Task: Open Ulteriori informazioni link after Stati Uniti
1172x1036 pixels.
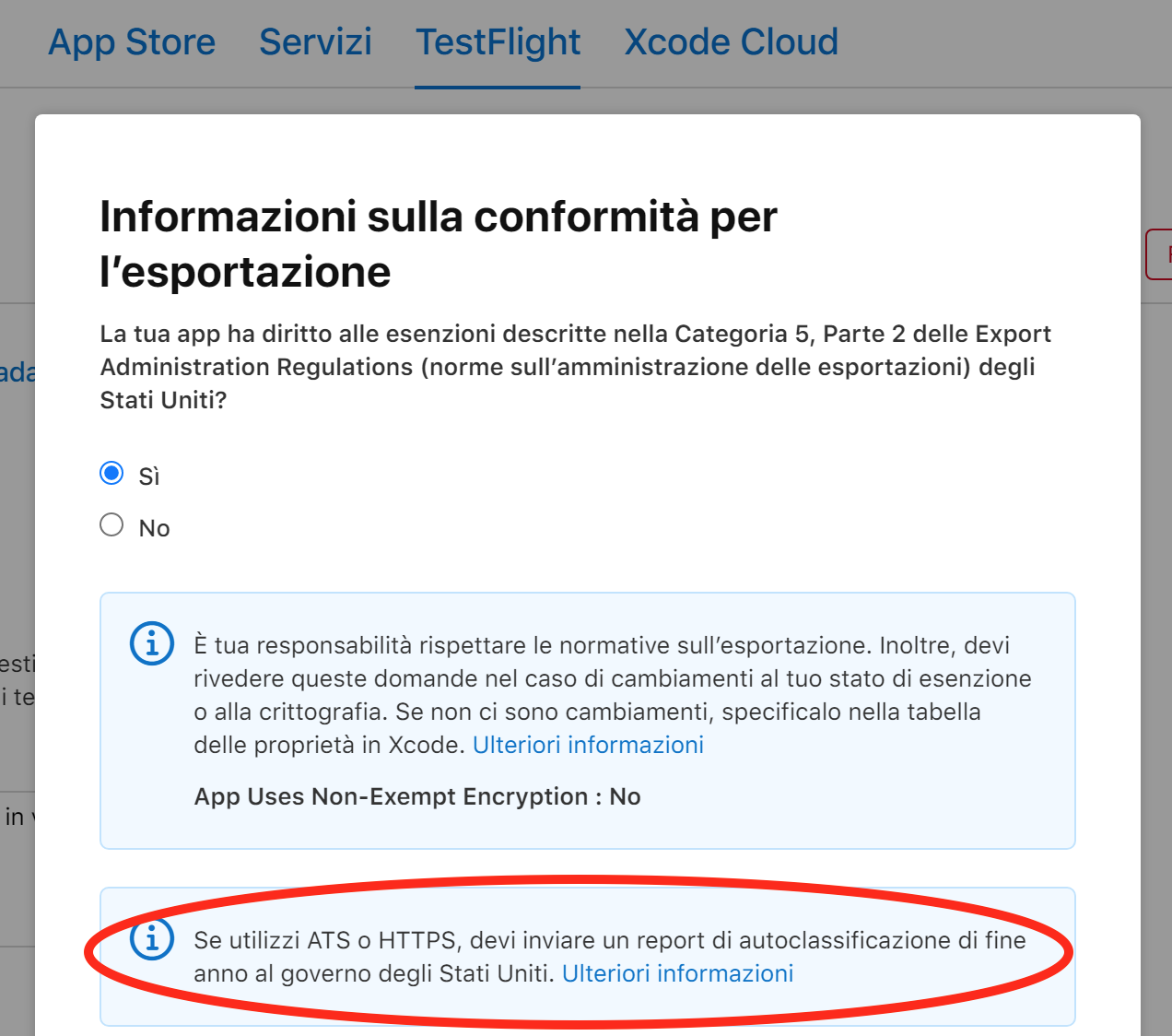Action: [677, 973]
